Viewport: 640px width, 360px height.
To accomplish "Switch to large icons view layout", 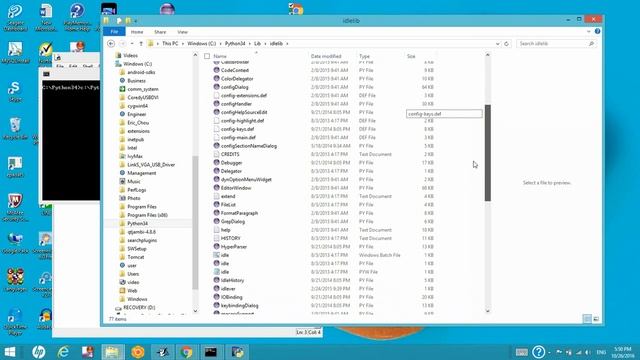I will point(596,319).
